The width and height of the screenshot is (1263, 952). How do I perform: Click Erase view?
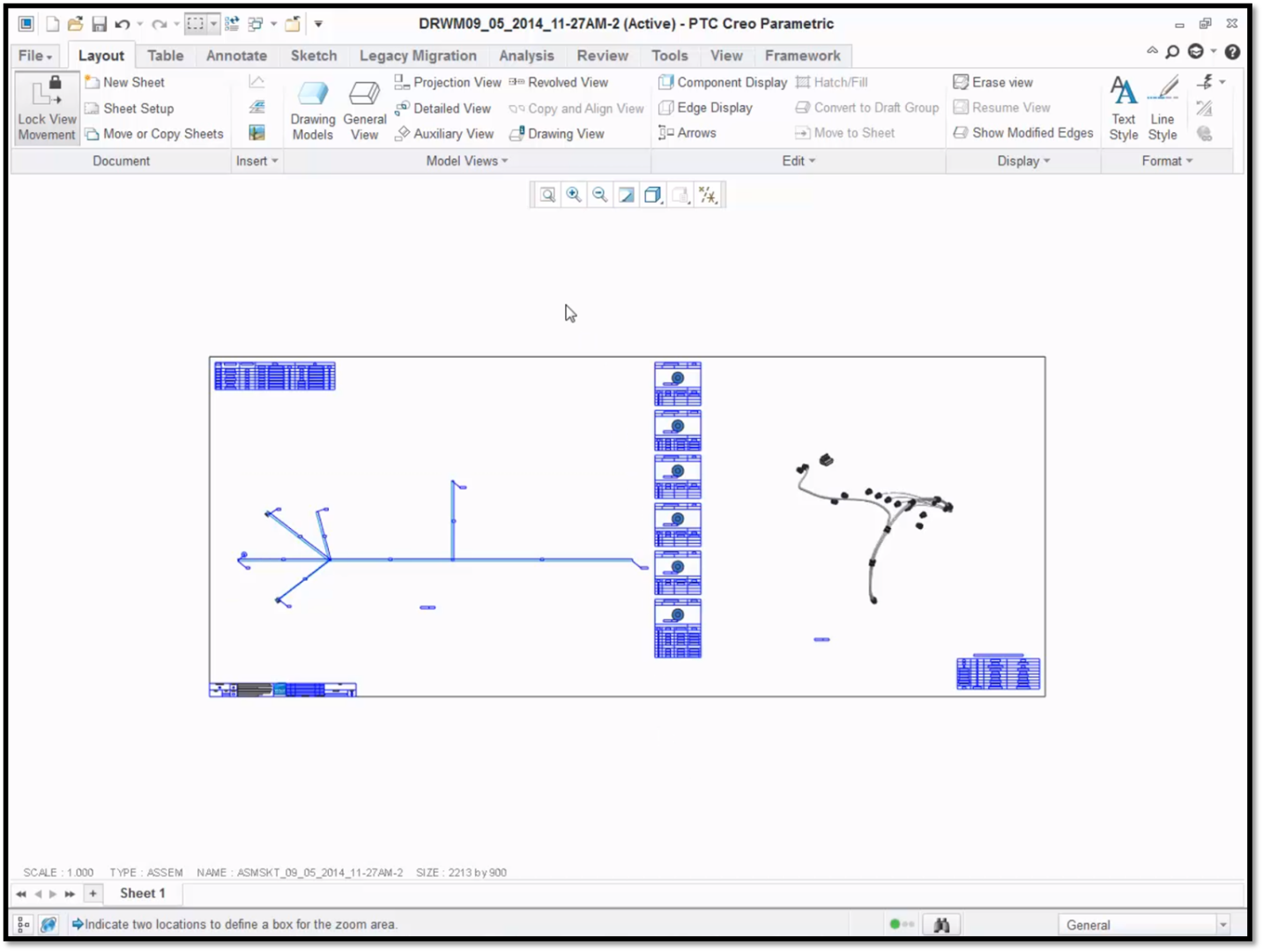993,82
